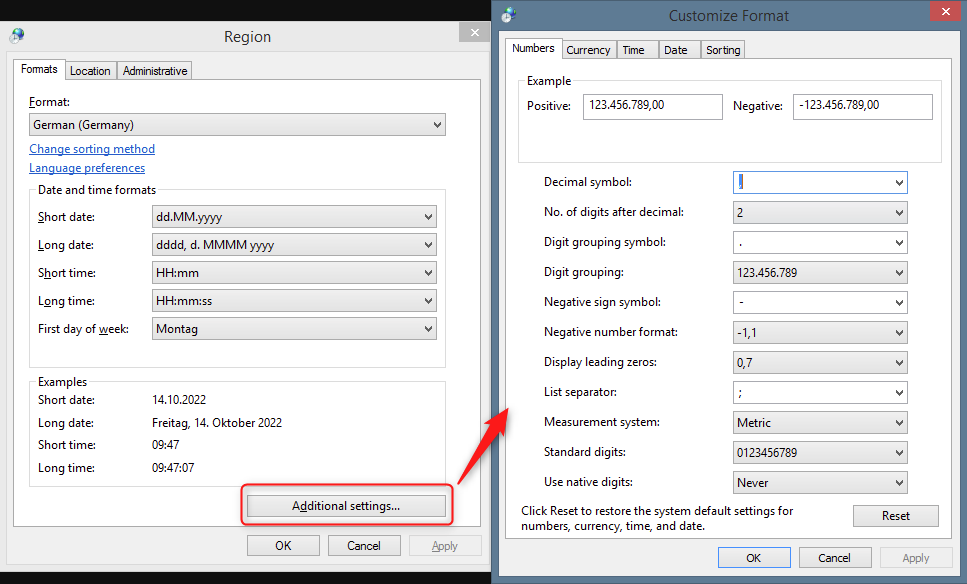Switch to the Administrative tab in Region
Image resolution: width=967 pixels, height=584 pixels.
[x=155, y=71]
